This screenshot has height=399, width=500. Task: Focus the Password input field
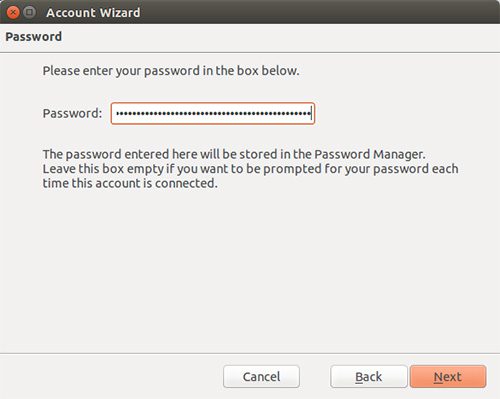pos(213,114)
